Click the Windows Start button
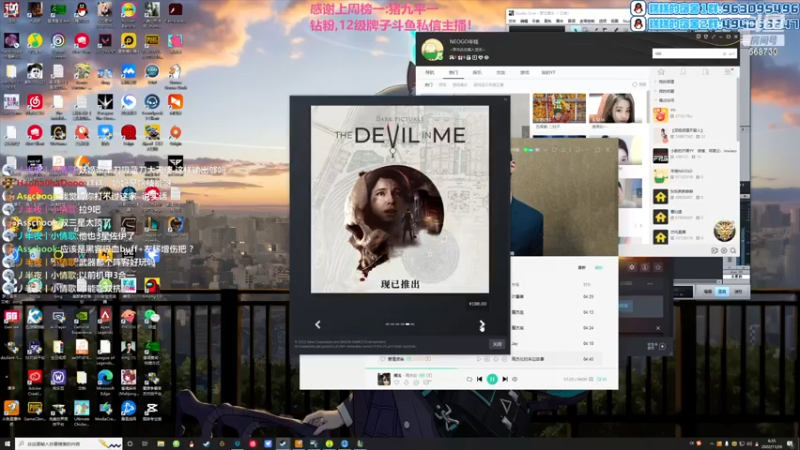 [x=7, y=444]
